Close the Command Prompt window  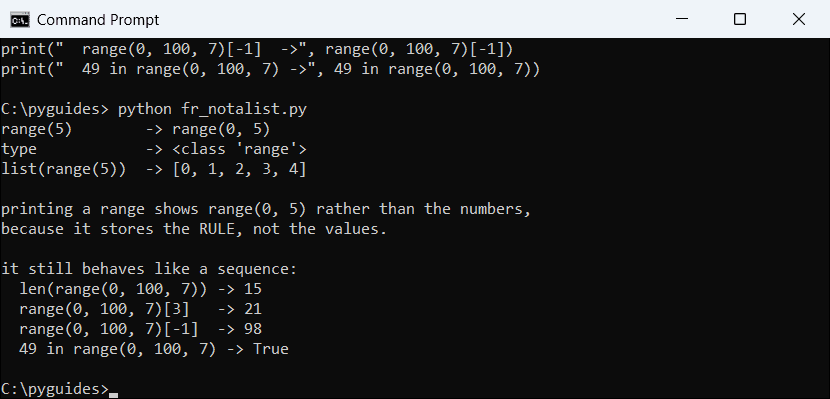click(x=799, y=20)
